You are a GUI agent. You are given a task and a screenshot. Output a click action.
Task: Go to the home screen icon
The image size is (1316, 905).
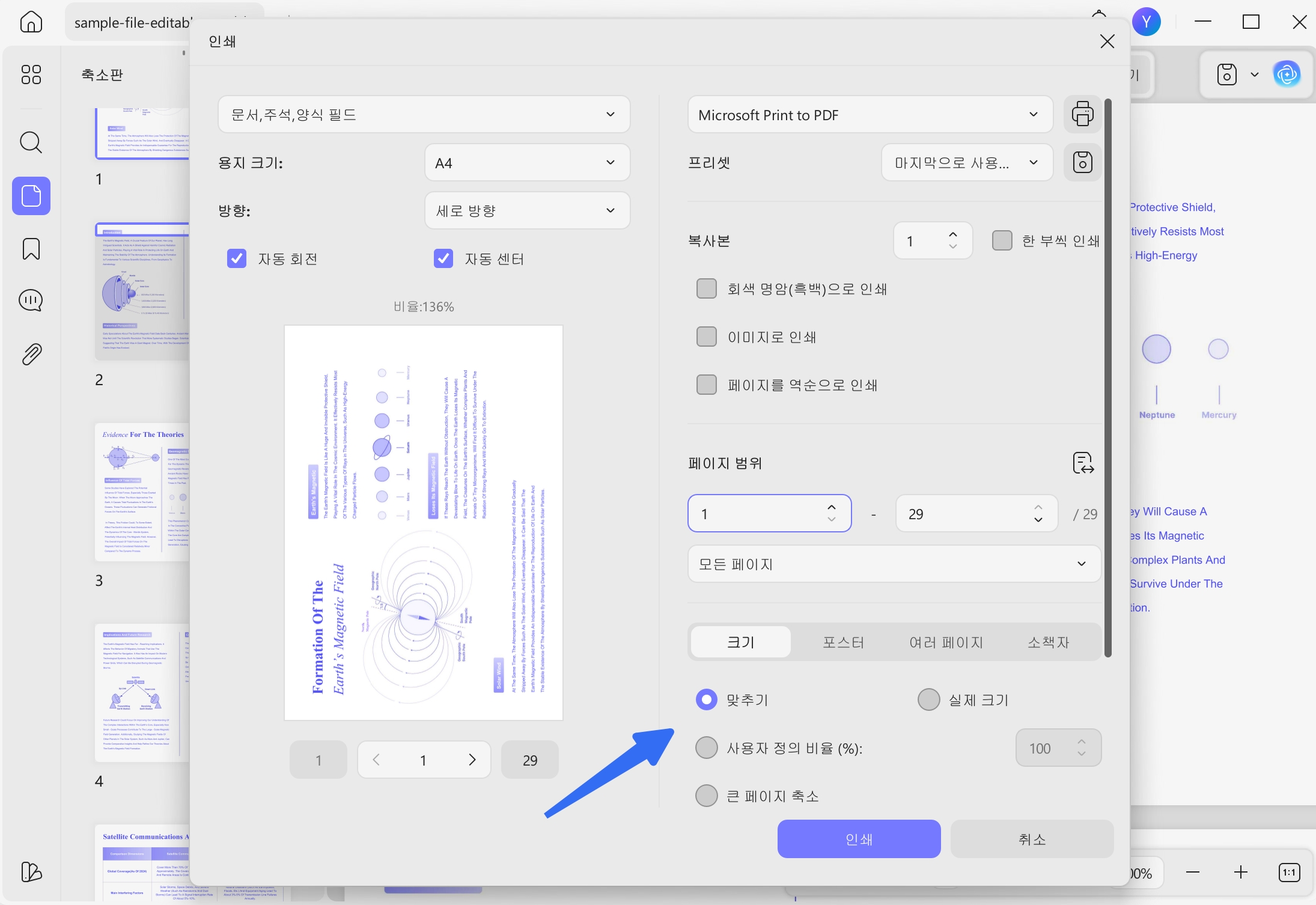tap(31, 22)
